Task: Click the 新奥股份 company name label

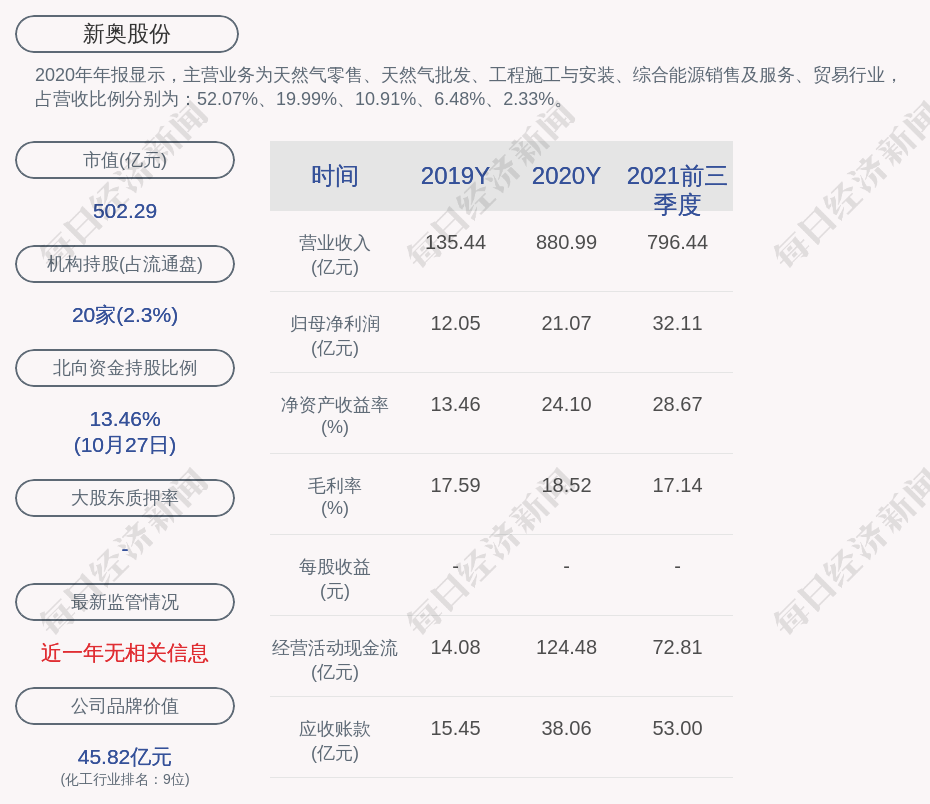Action: [126, 34]
